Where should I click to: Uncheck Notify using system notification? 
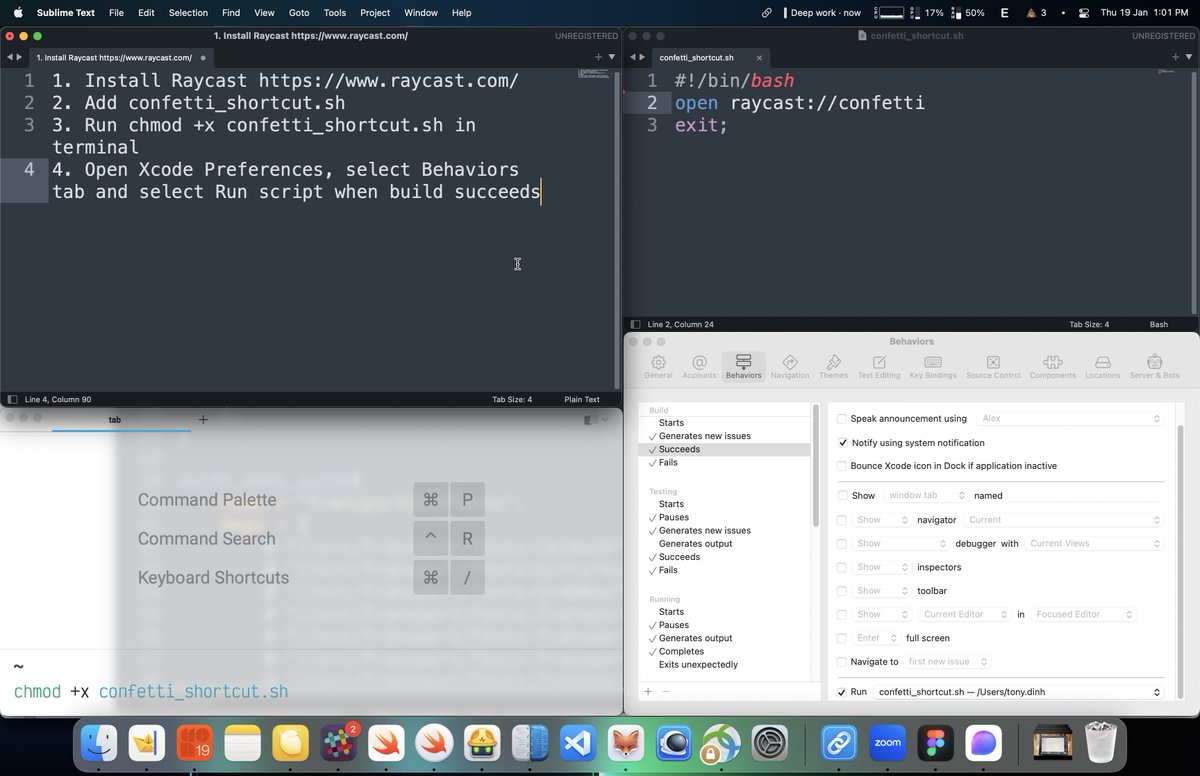(842, 443)
